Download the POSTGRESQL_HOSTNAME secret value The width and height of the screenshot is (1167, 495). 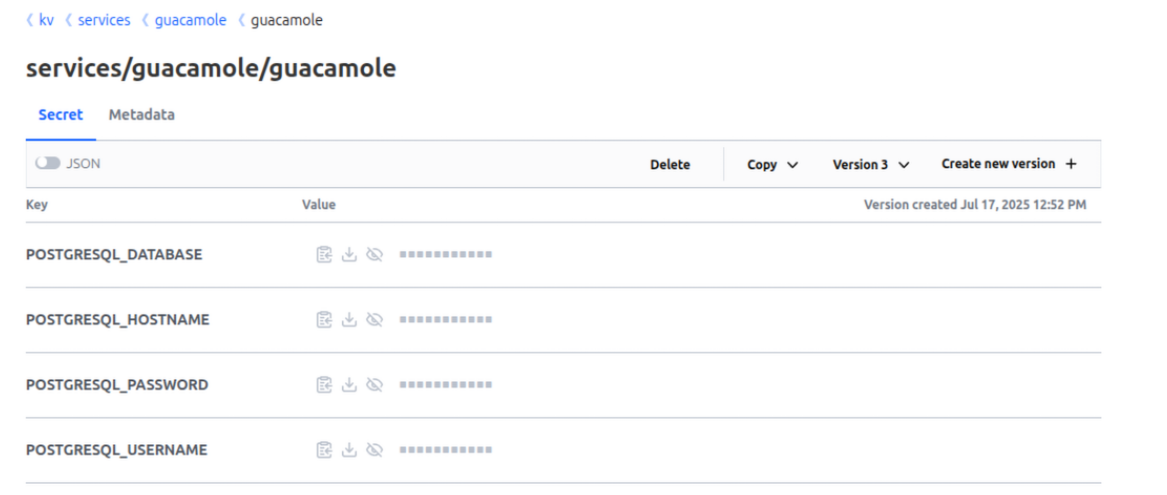point(349,320)
